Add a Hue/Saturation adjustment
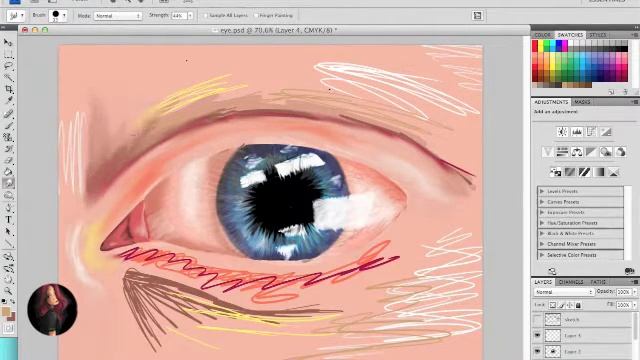Image resolution: width=640 pixels, height=360 pixels. (x=562, y=152)
